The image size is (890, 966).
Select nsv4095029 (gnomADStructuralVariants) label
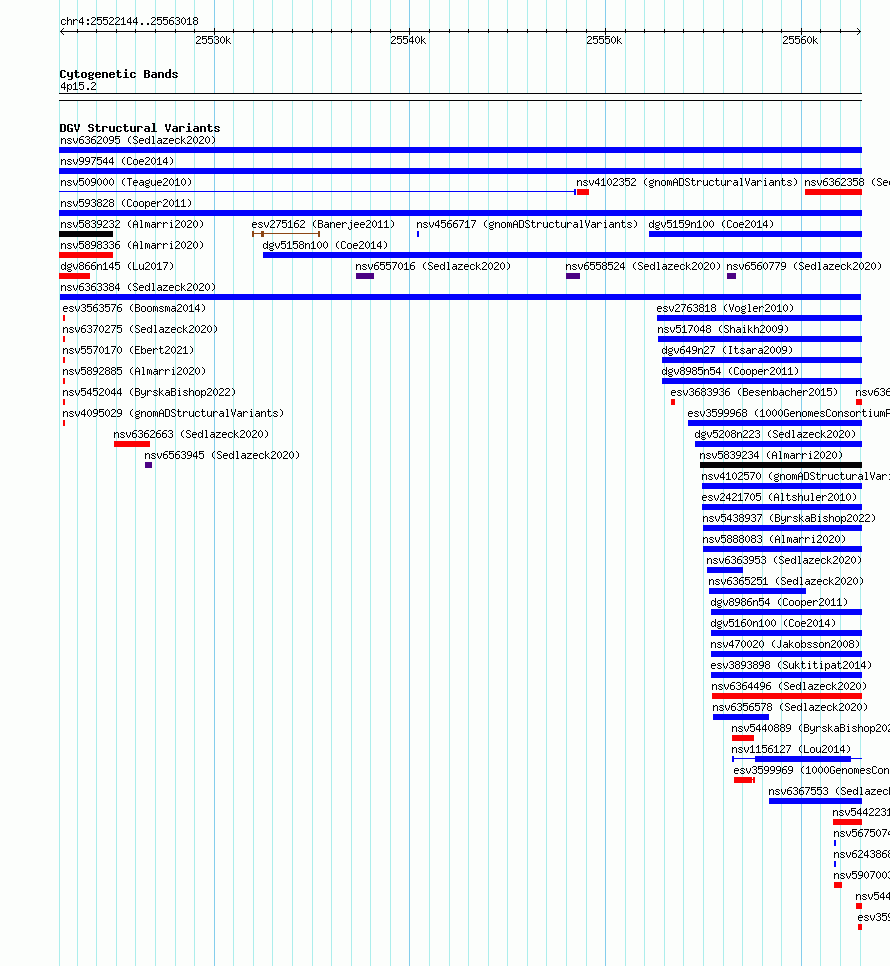173,413
